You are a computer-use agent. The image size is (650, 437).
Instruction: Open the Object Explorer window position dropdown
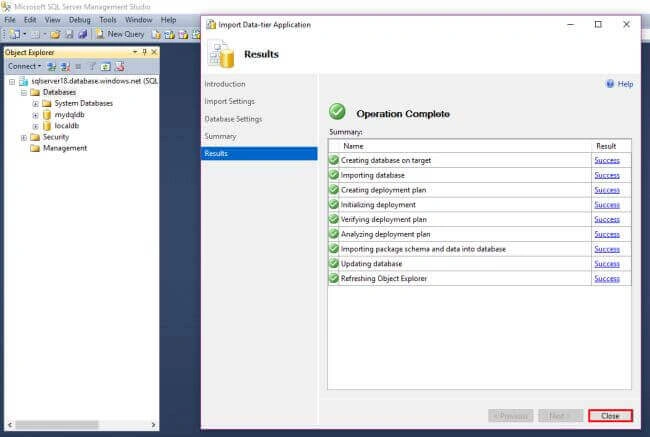135,52
